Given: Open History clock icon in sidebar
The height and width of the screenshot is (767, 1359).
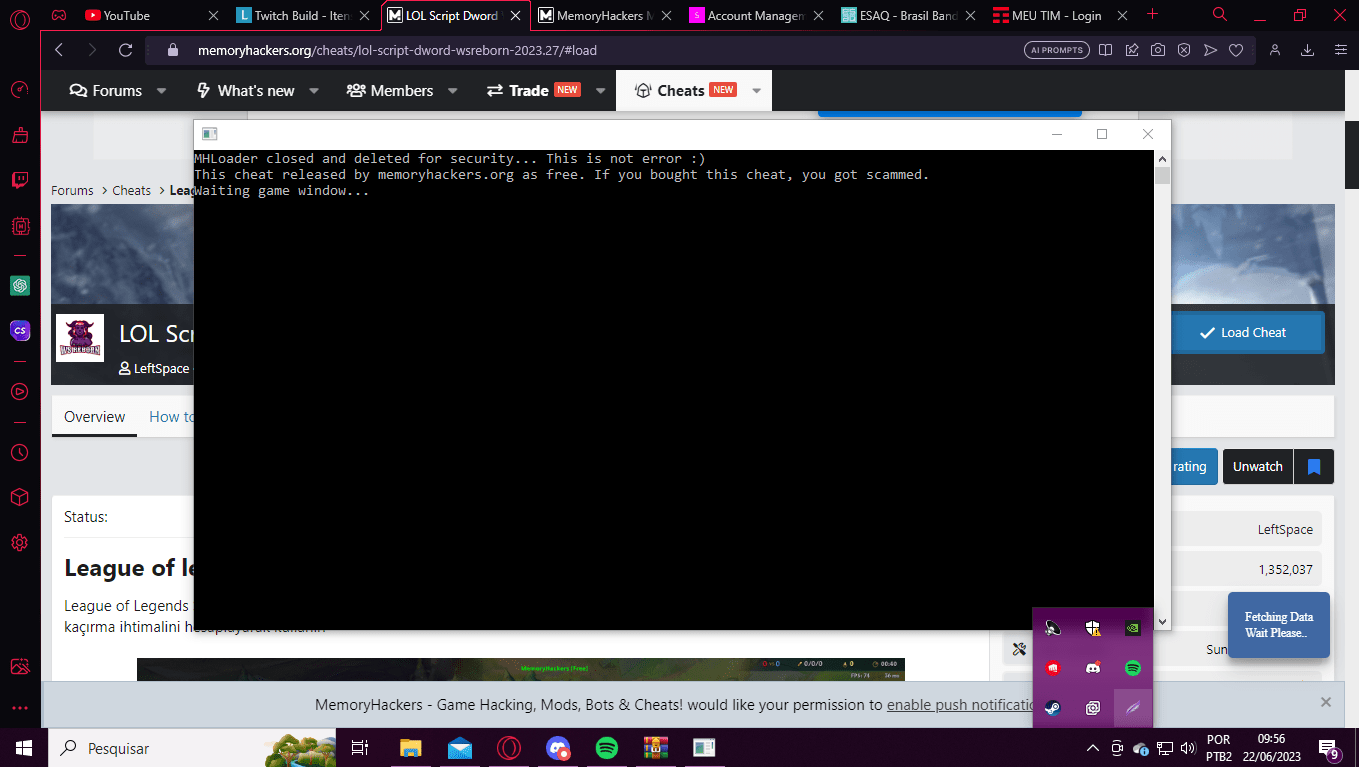Looking at the screenshot, I should pos(19,452).
